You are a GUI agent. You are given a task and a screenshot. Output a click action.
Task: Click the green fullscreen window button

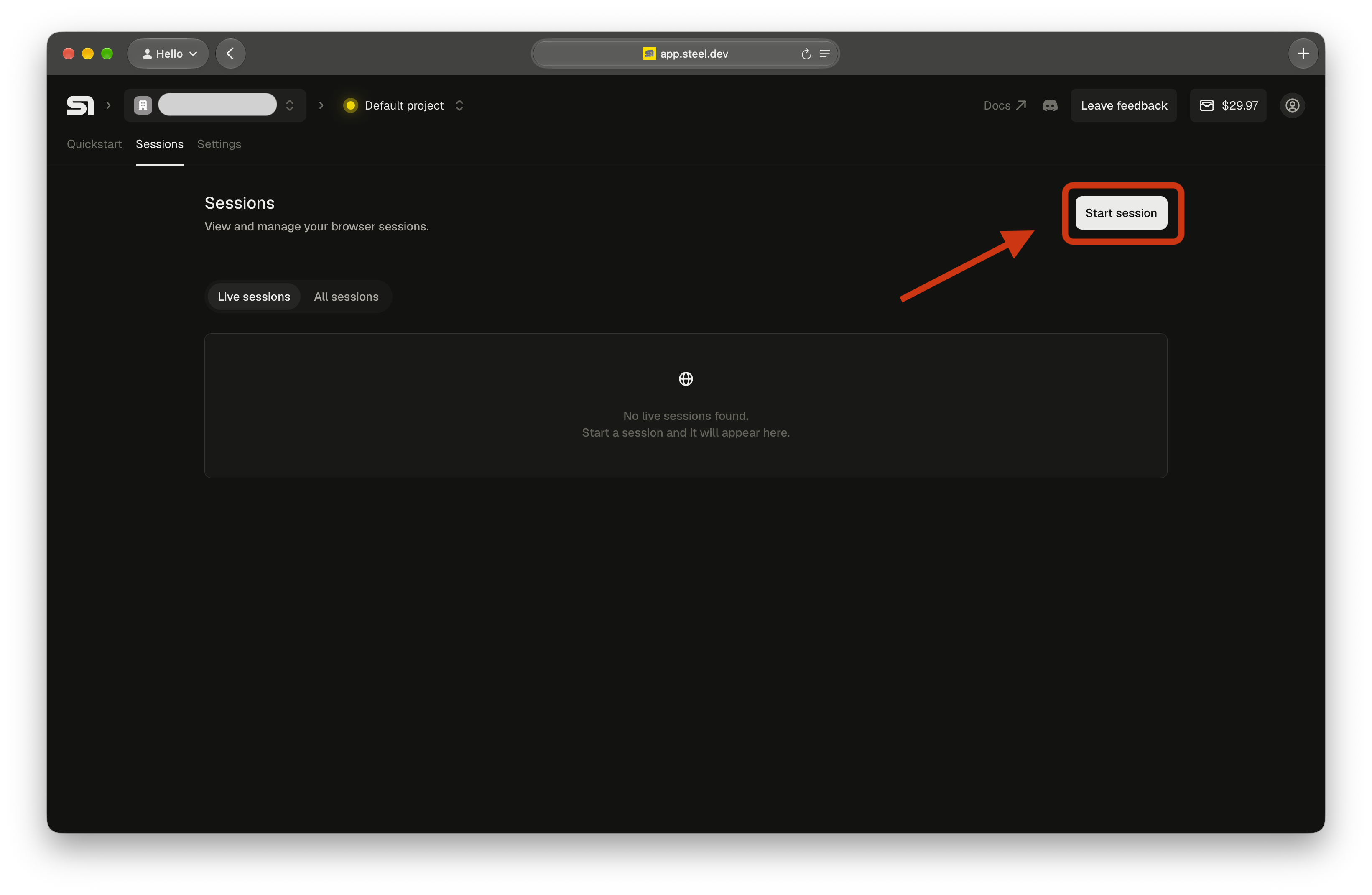[107, 54]
